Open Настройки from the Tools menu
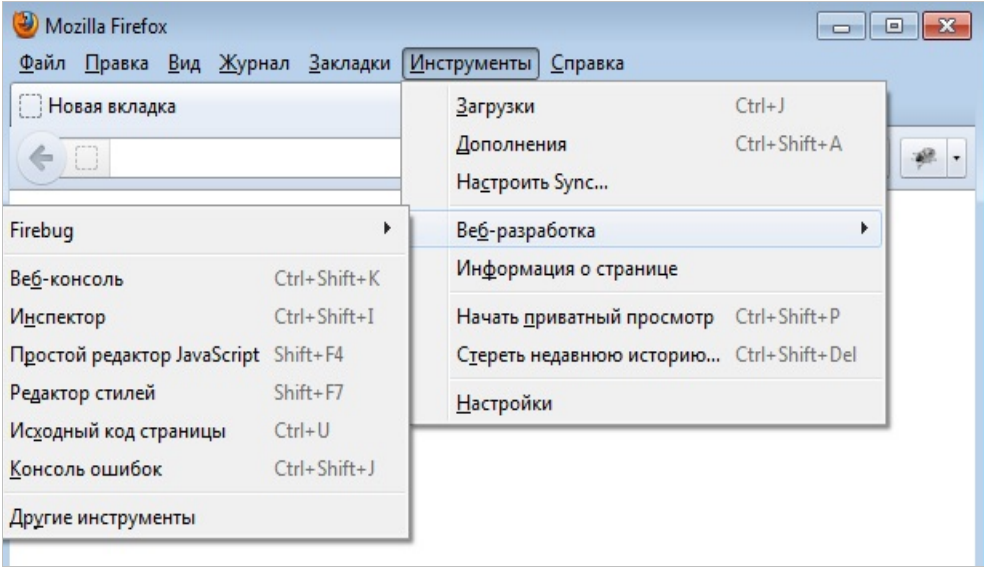The width and height of the screenshot is (984, 567). tap(504, 404)
